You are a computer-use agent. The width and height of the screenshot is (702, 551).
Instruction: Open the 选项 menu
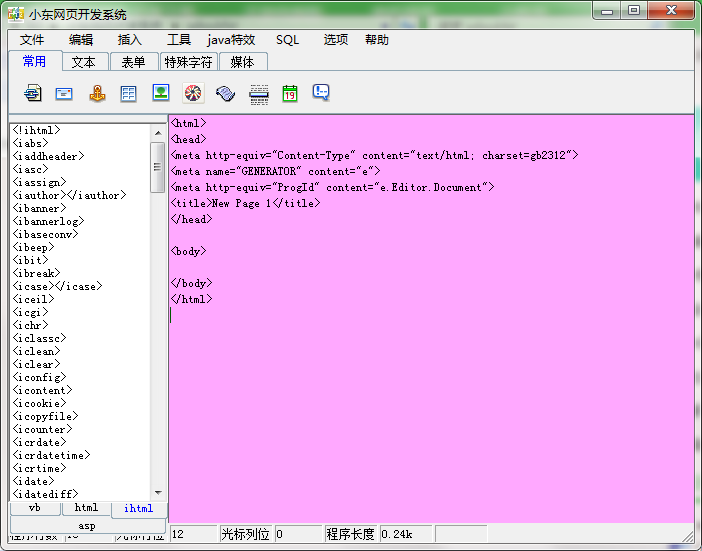point(336,40)
